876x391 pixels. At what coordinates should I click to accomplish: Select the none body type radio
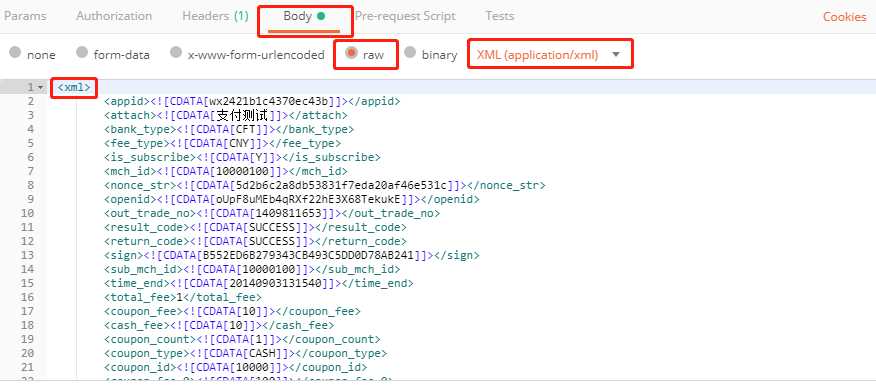16,53
